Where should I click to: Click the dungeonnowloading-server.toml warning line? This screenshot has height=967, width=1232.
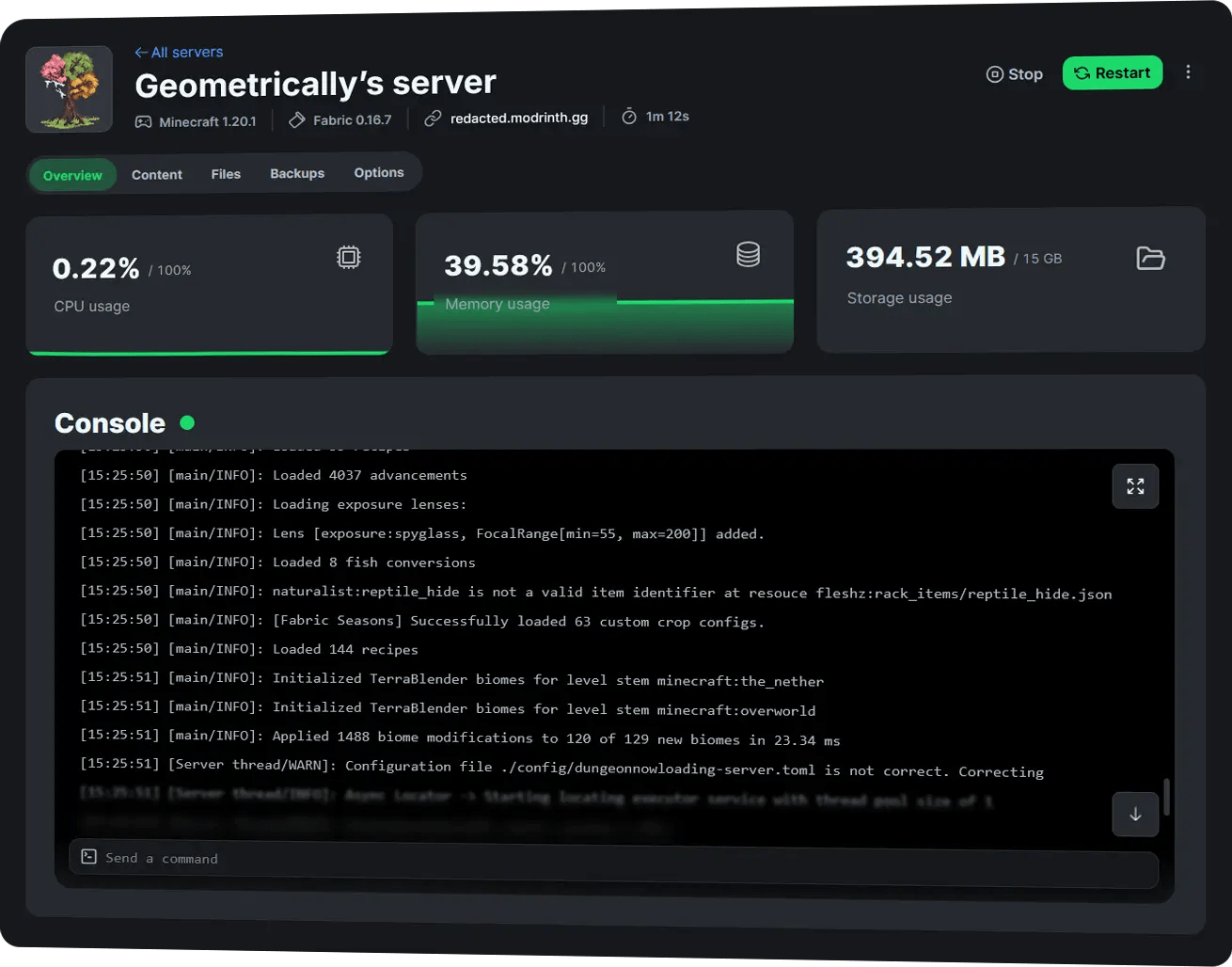click(x=562, y=768)
